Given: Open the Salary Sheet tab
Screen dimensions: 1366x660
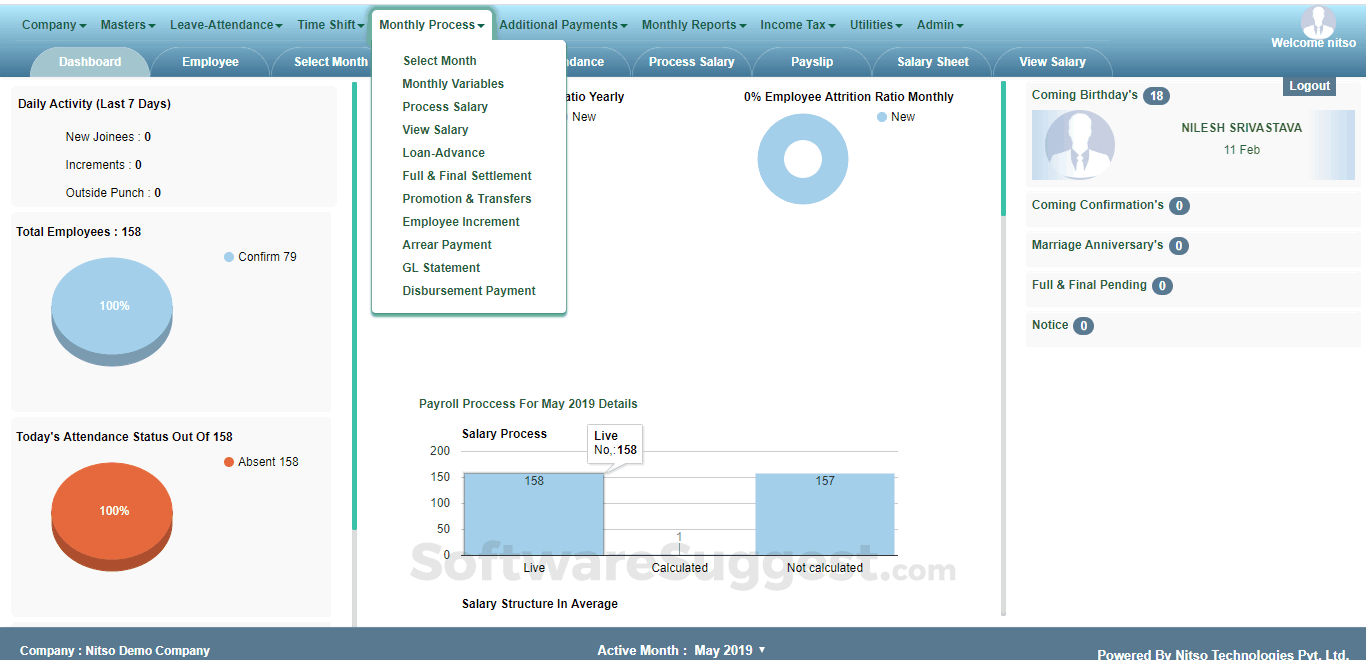Looking at the screenshot, I should 933,62.
